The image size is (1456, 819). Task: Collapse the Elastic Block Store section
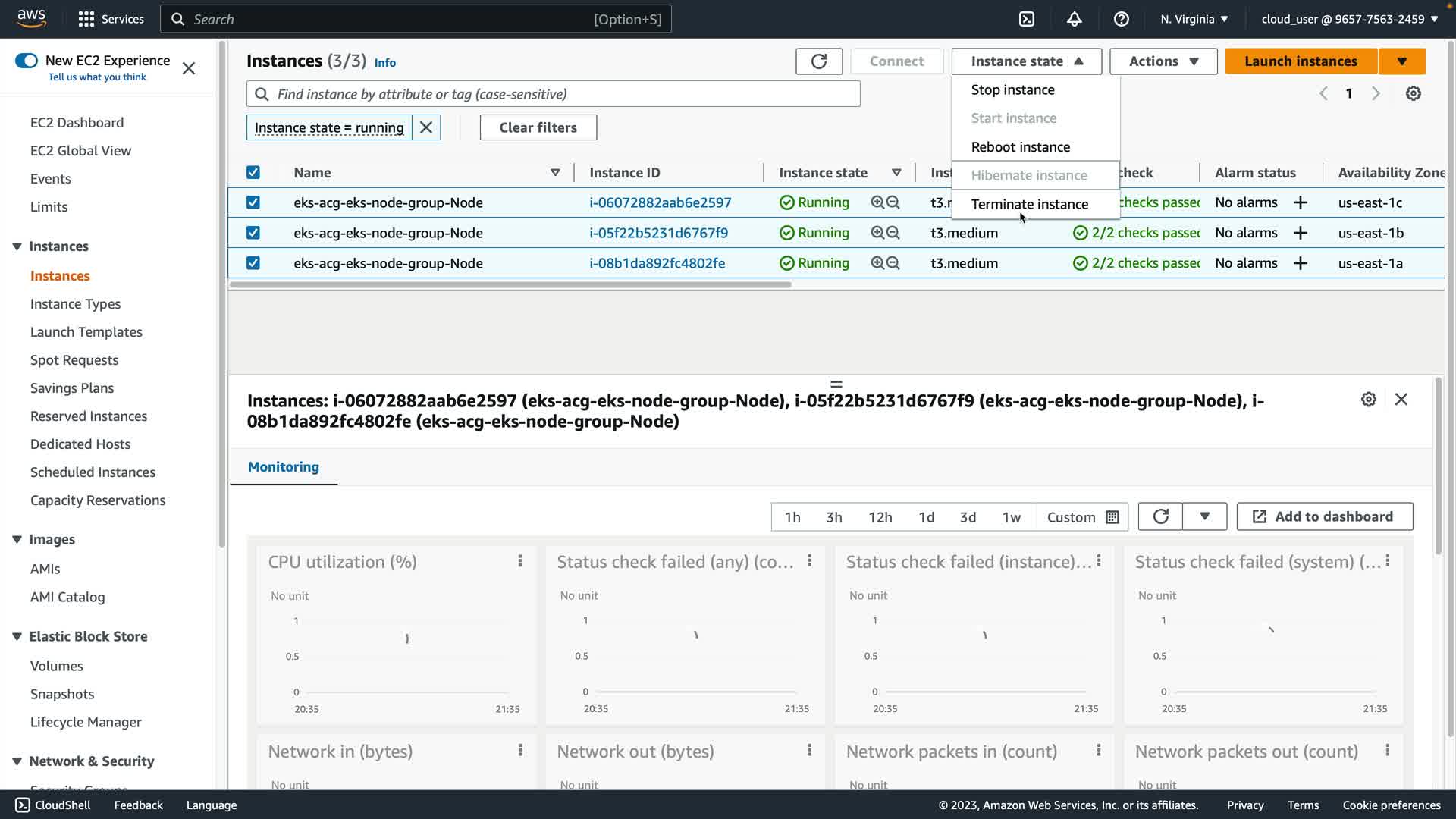coord(17,636)
